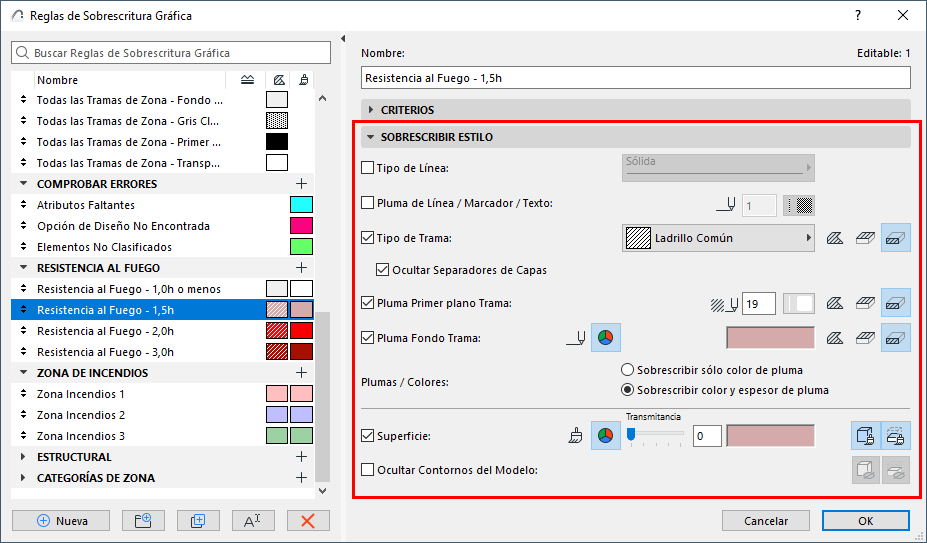Click the duplicate rule icon button
Screen dimensions: 927x543
198,521
